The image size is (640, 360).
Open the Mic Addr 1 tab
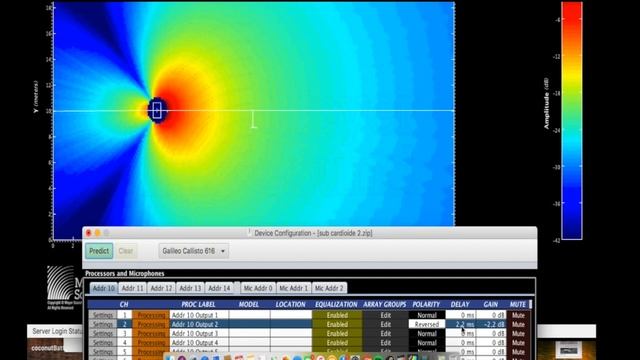[x=293, y=288]
